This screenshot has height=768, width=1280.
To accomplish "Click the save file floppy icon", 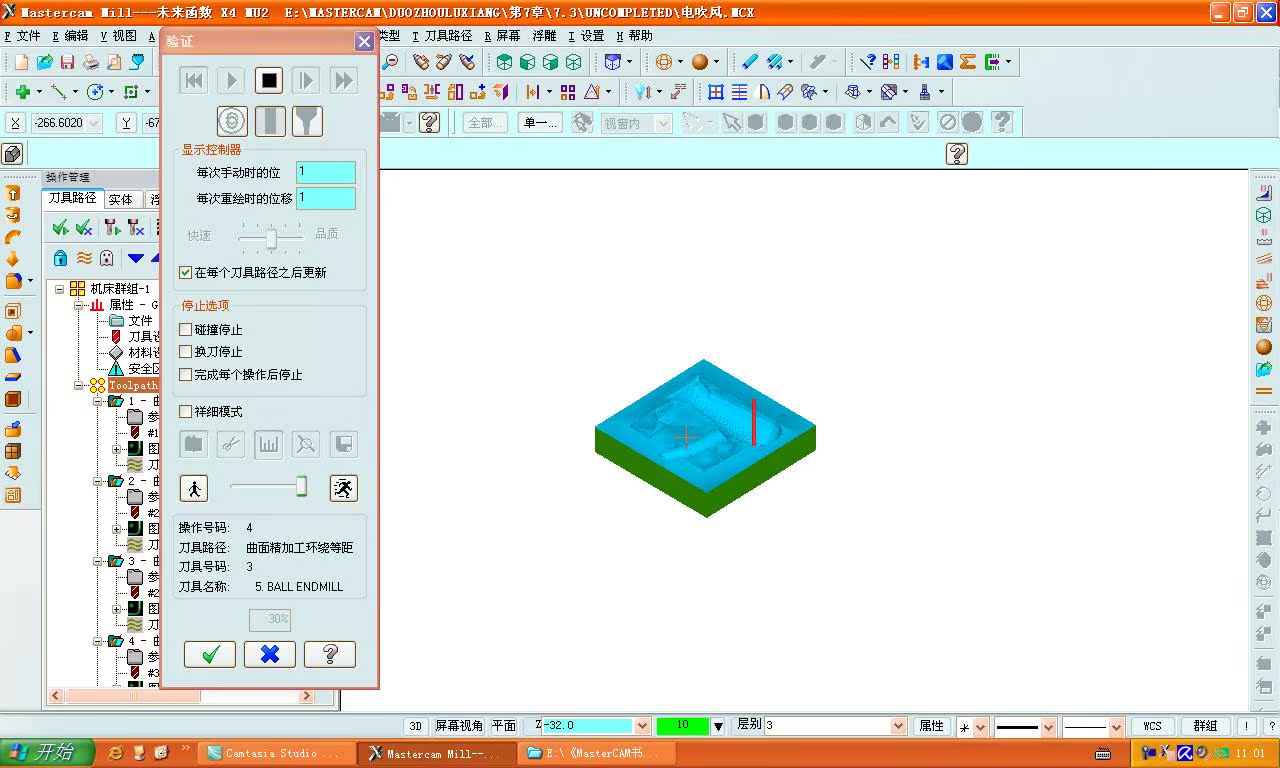I will click(67, 62).
